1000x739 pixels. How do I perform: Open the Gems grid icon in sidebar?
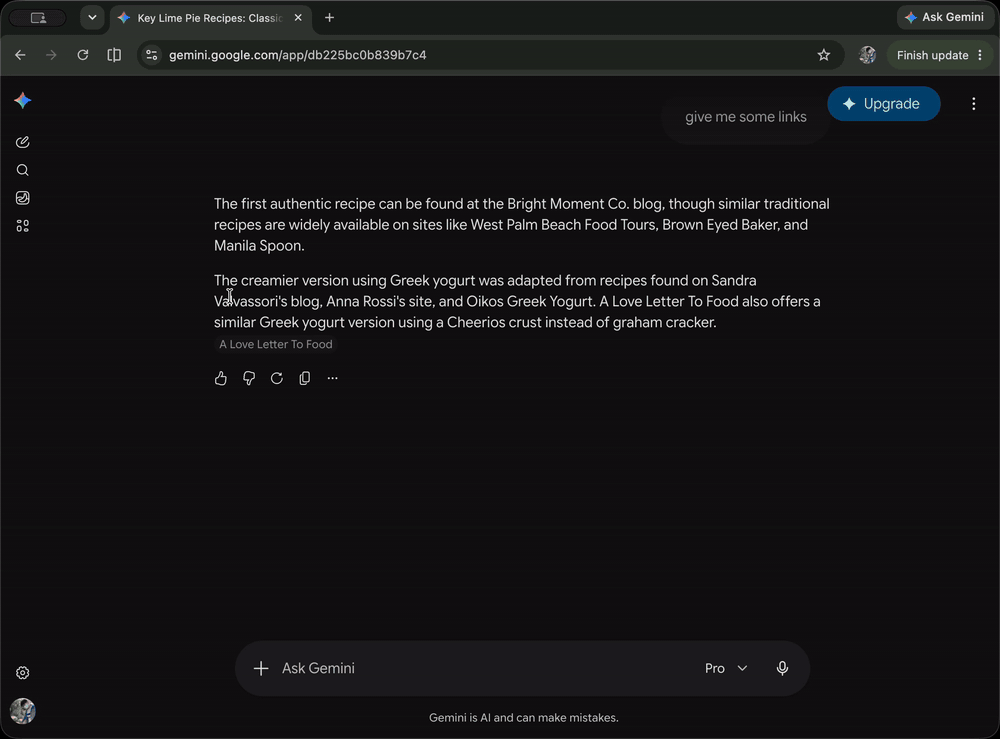tap(23, 226)
